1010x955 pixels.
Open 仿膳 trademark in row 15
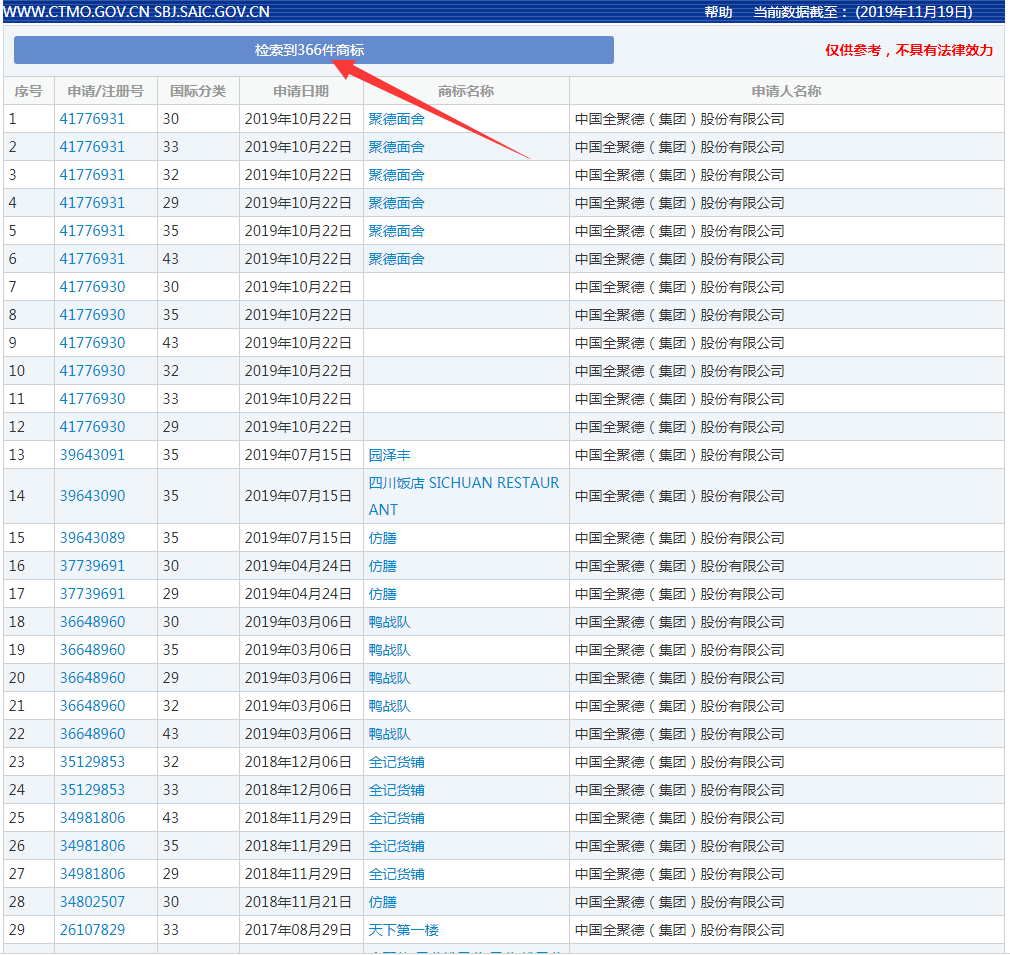click(x=383, y=538)
